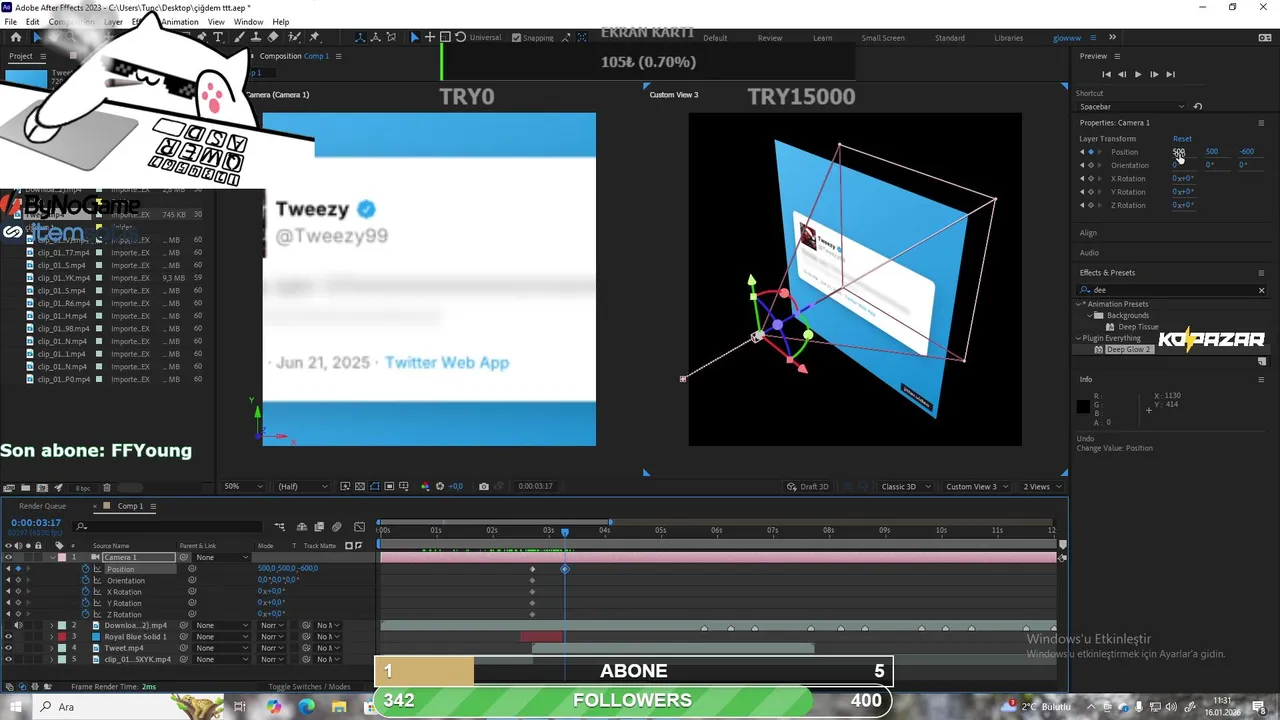Expand the Royal Blue Solid 1 layer
Screen dimensions: 1280x720
coord(52,637)
